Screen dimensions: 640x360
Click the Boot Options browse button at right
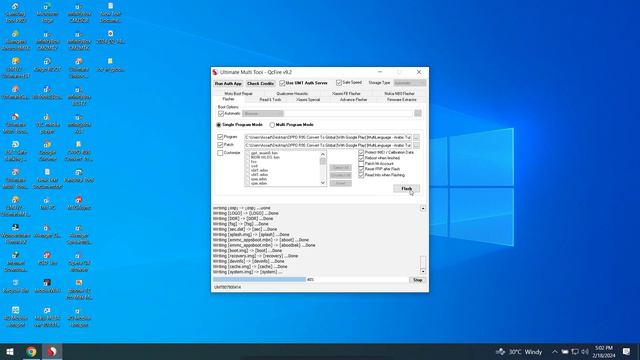[418, 113]
